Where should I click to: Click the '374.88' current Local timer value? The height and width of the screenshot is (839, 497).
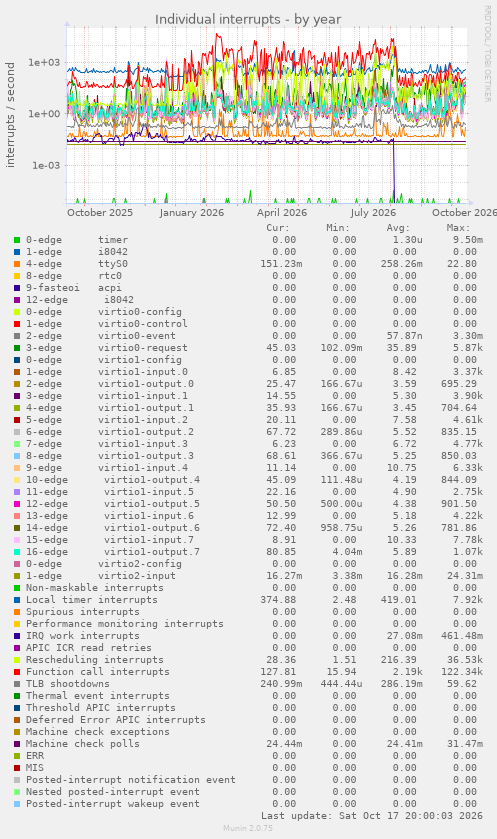(278, 600)
